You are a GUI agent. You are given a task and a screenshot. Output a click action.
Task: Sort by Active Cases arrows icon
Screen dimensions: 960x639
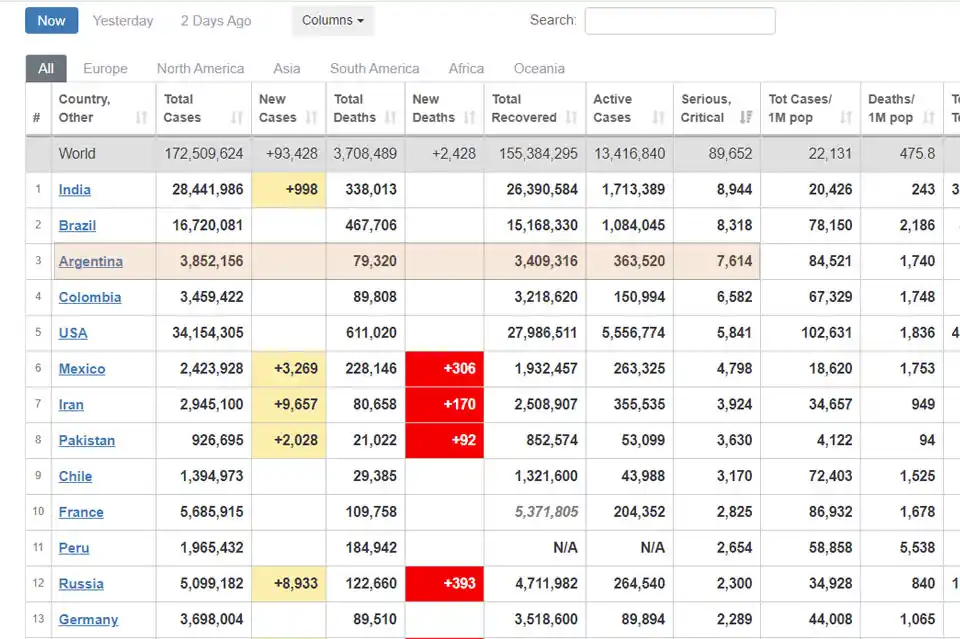coord(658,118)
